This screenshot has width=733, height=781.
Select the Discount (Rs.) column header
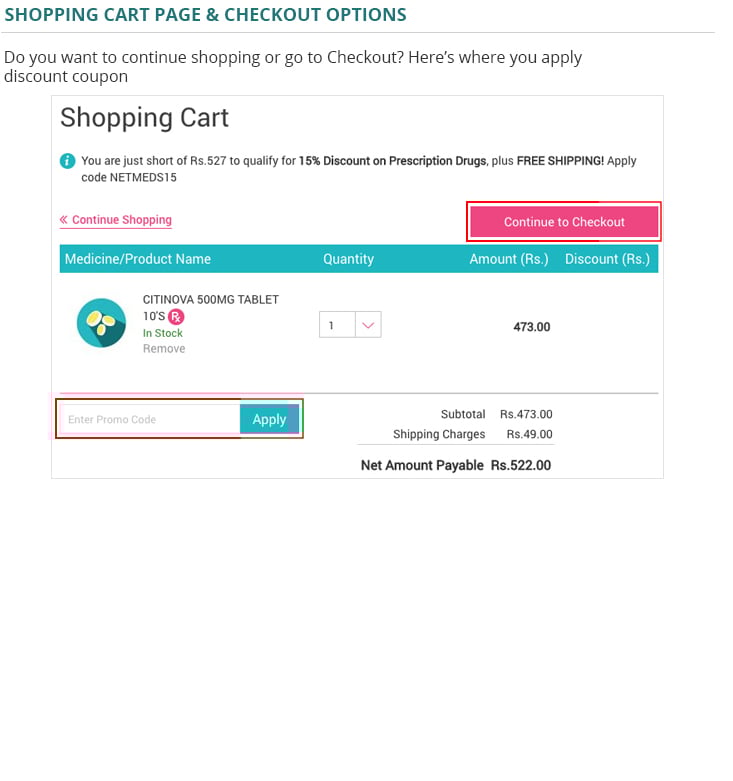point(607,259)
